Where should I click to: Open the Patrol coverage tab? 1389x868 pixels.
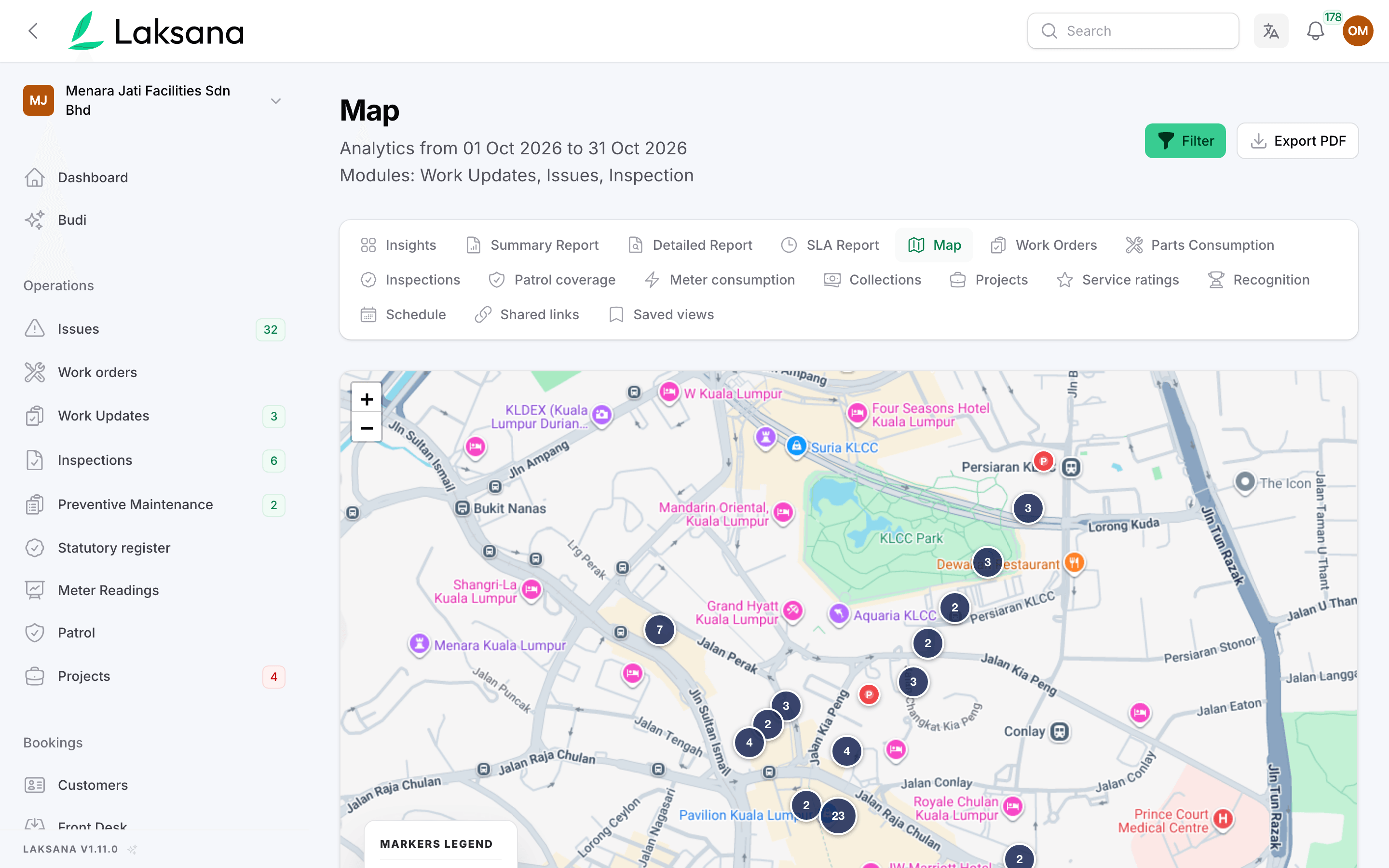pyautogui.click(x=552, y=280)
